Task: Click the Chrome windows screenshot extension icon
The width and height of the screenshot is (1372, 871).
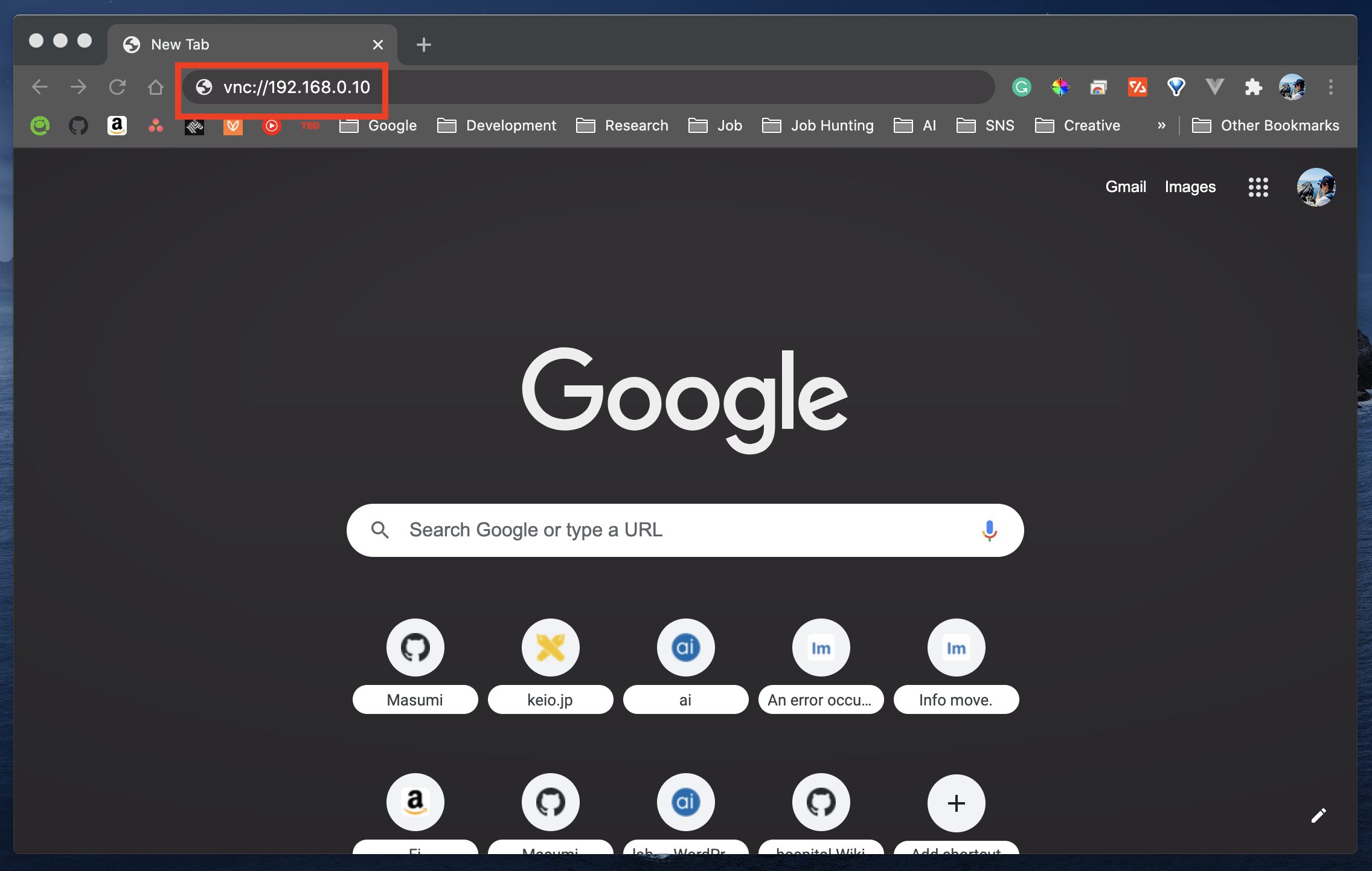Action: point(1098,87)
